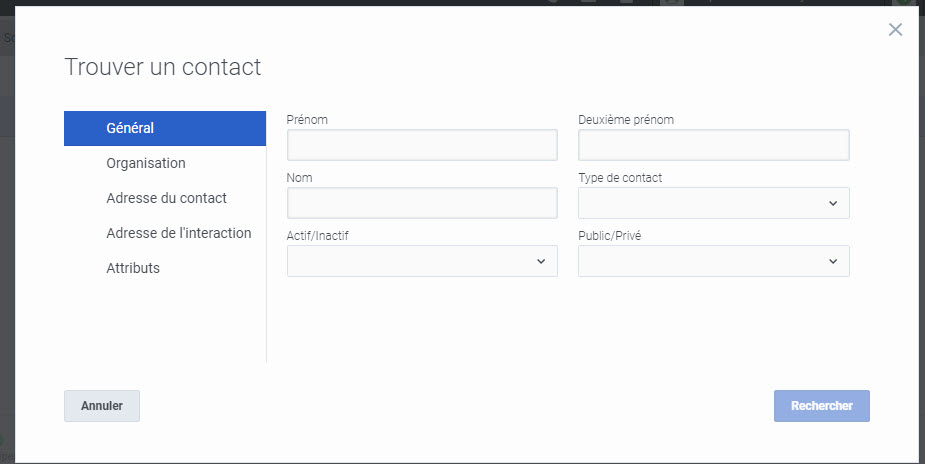Select the Général tab
Image resolution: width=925 pixels, height=464 pixels.
point(165,128)
